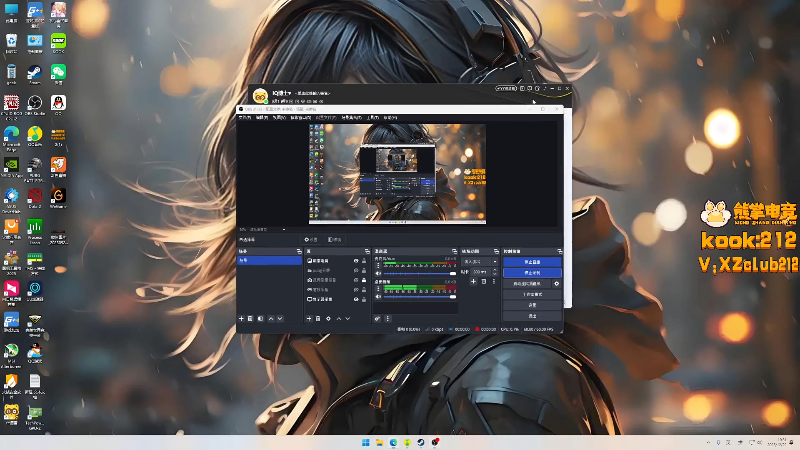Open the Scene Collection menu in OBS
Image resolution: width=800 pixels, height=450 pixels.
click(352, 118)
